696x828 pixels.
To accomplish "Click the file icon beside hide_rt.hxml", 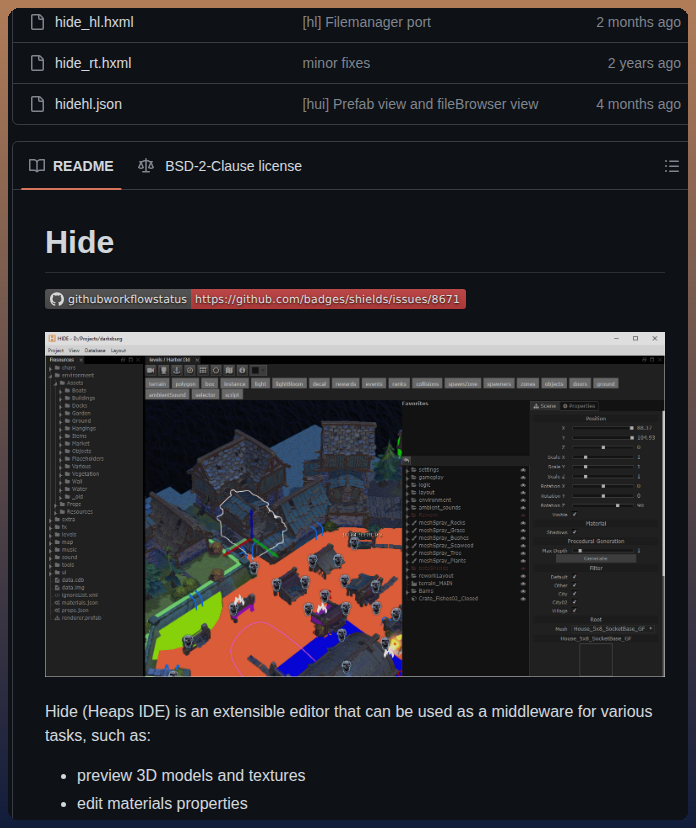I will 37,63.
